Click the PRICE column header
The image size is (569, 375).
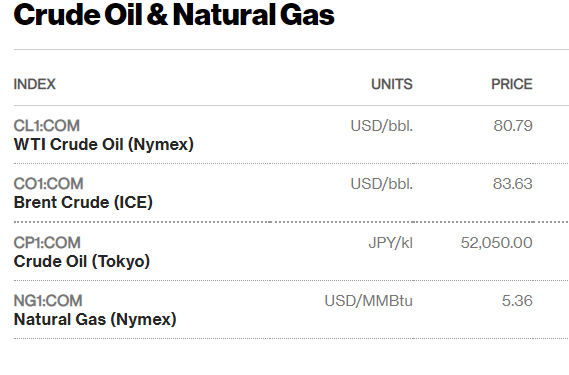pos(512,84)
